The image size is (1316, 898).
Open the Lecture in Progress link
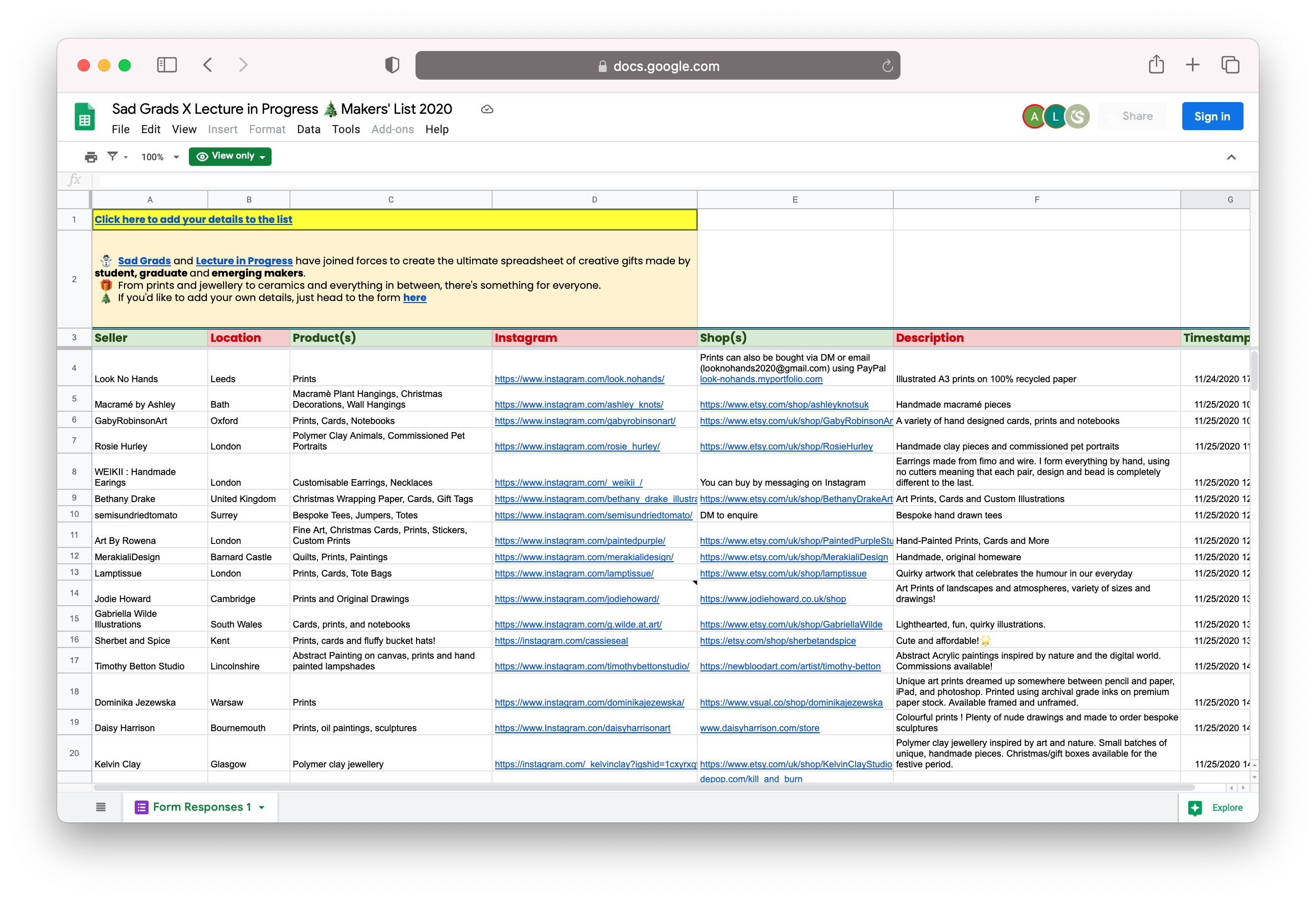[x=243, y=261]
